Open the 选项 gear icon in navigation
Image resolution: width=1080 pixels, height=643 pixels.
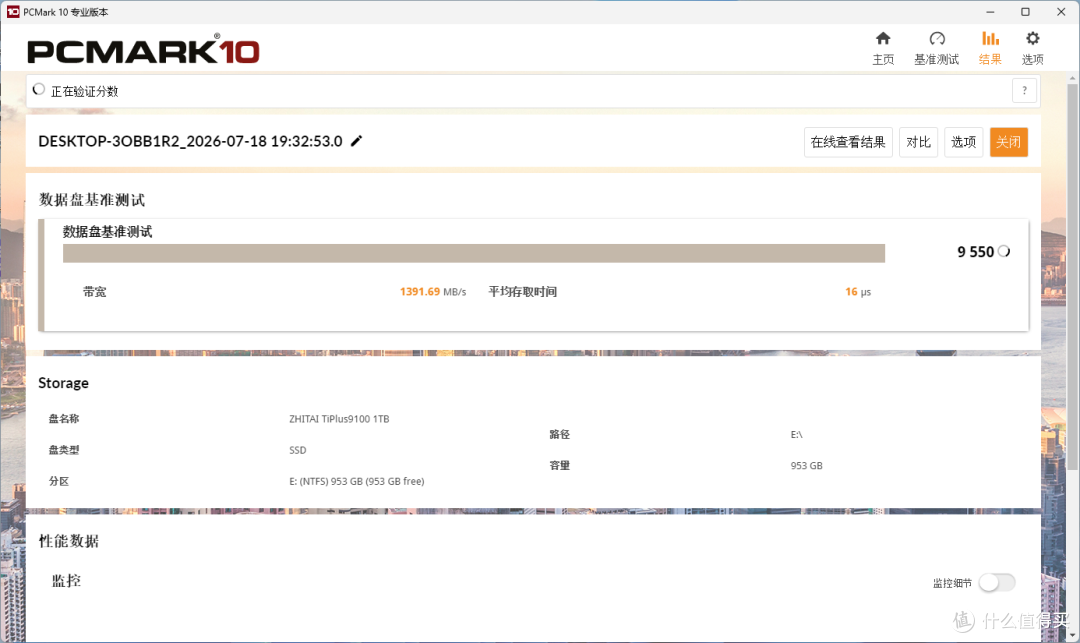tap(1032, 39)
